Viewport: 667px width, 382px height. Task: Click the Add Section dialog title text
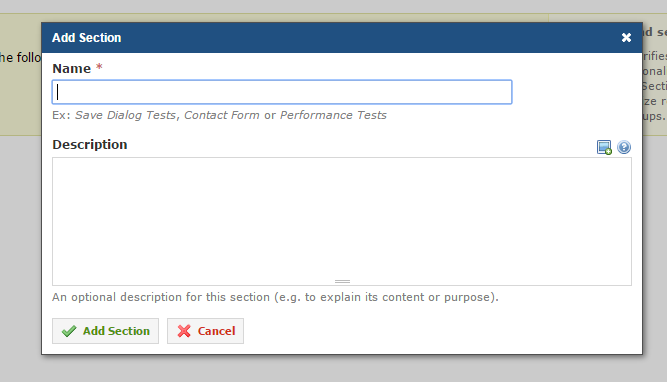[x=86, y=38]
